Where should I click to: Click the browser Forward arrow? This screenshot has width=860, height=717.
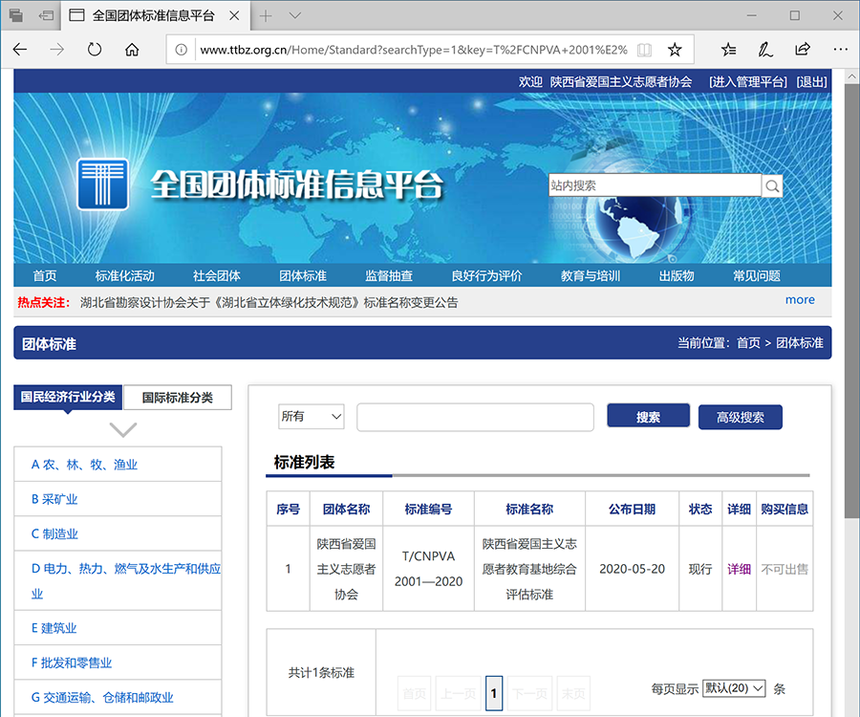[x=57, y=50]
